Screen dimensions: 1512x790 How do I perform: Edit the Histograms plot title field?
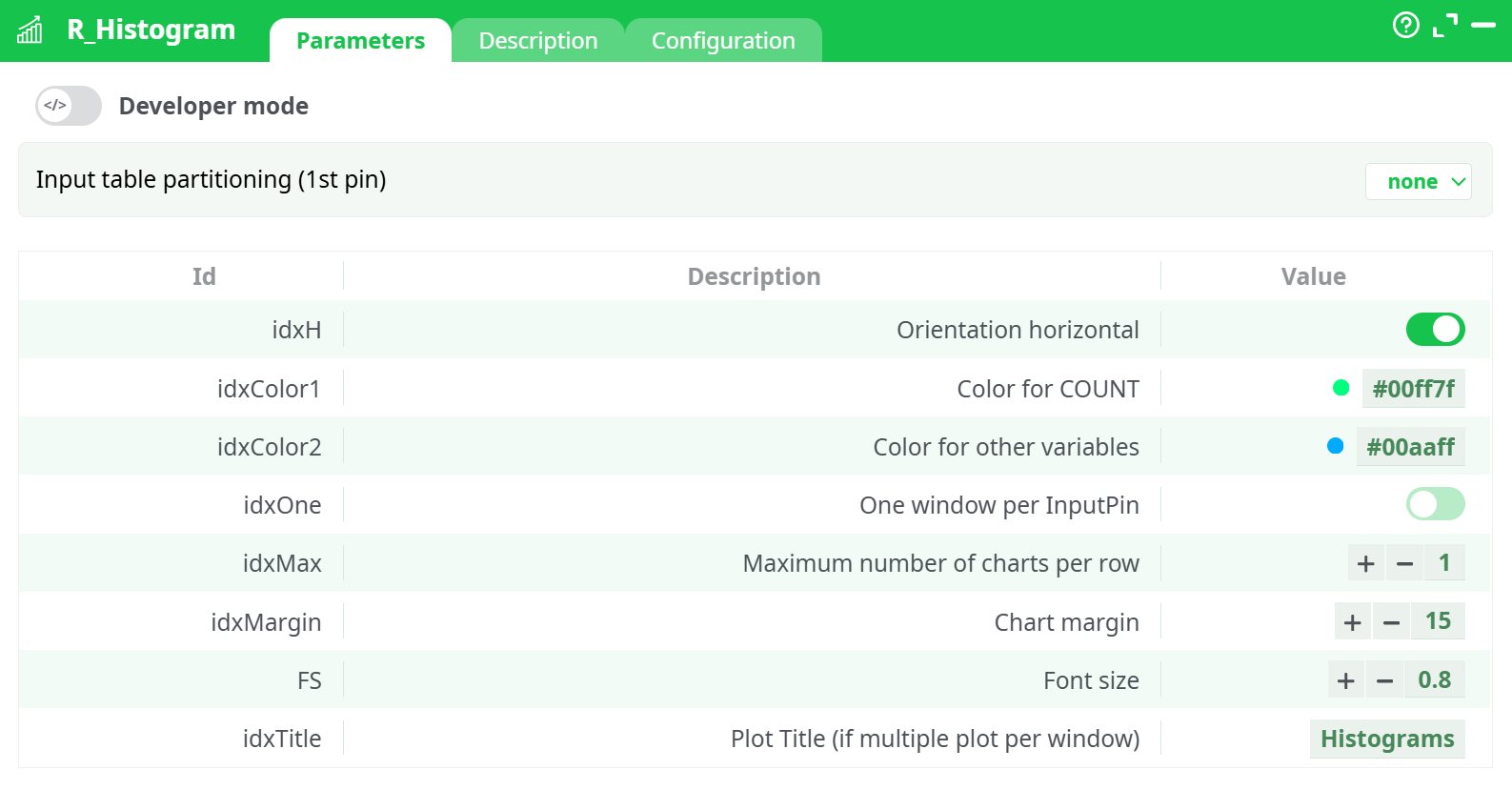(1386, 739)
